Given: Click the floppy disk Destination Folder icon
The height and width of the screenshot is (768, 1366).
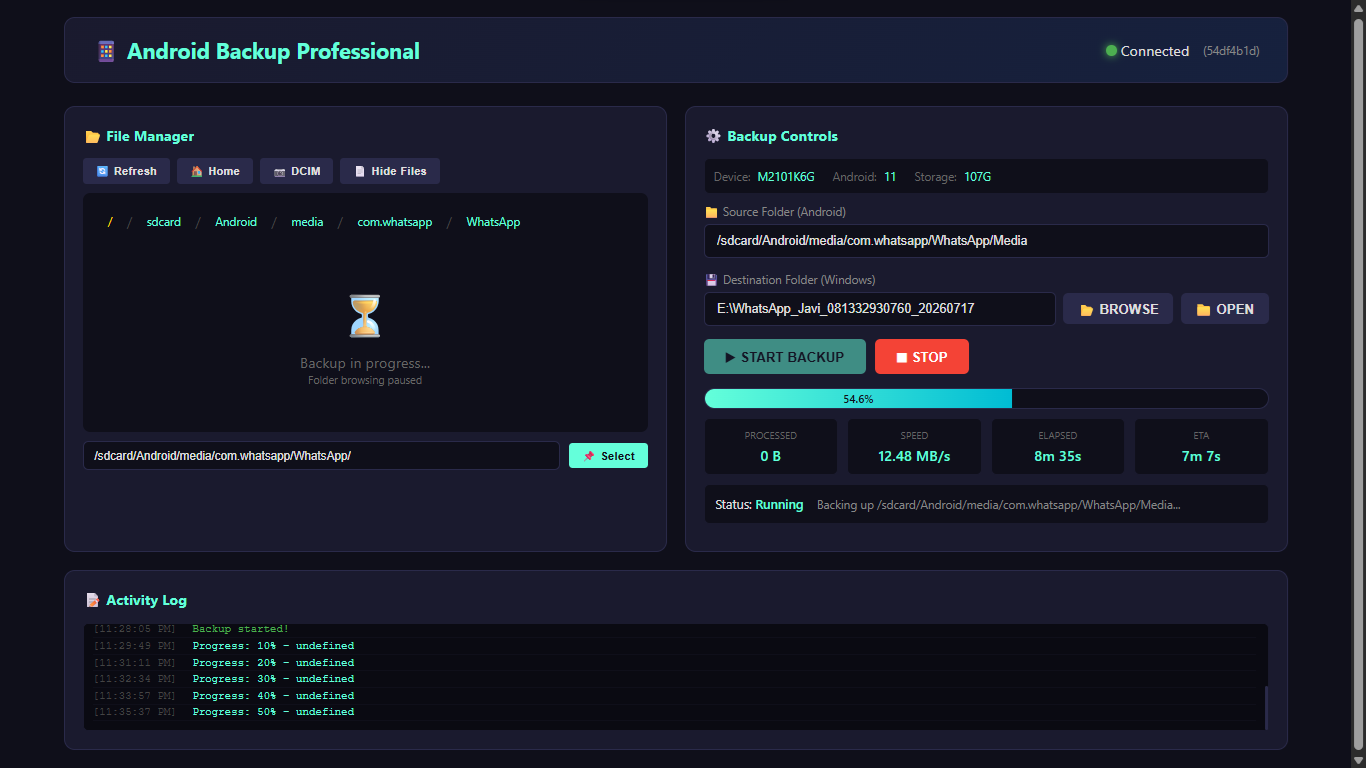Looking at the screenshot, I should [x=711, y=280].
